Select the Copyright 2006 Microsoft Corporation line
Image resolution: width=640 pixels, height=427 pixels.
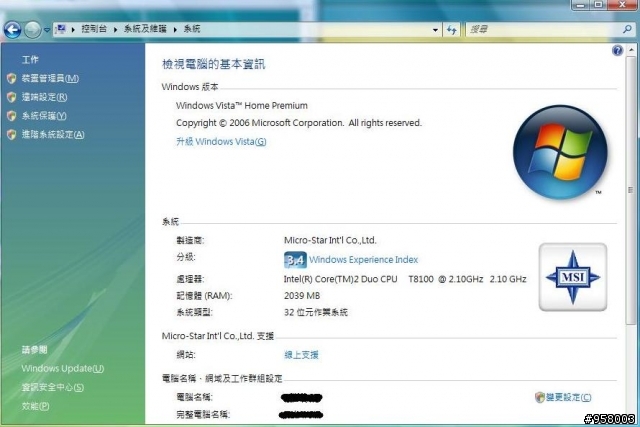(299, 123)
